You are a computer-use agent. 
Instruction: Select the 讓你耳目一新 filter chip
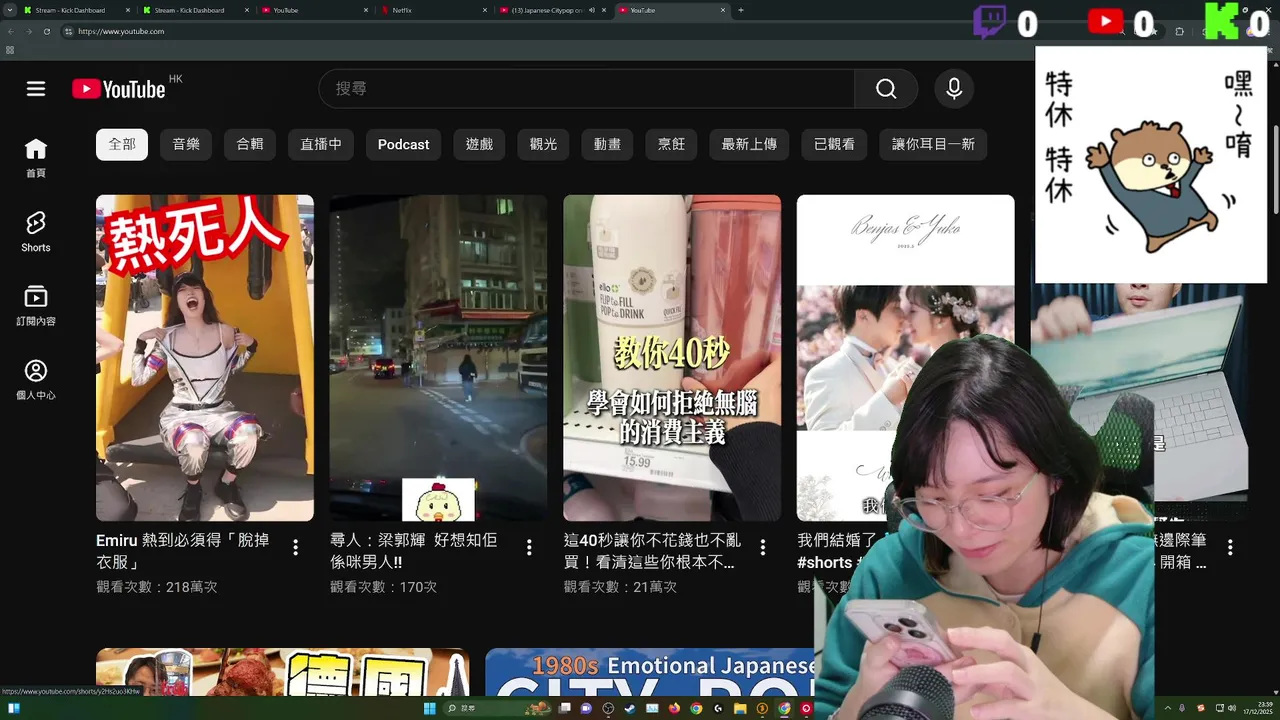coord(933,144)
